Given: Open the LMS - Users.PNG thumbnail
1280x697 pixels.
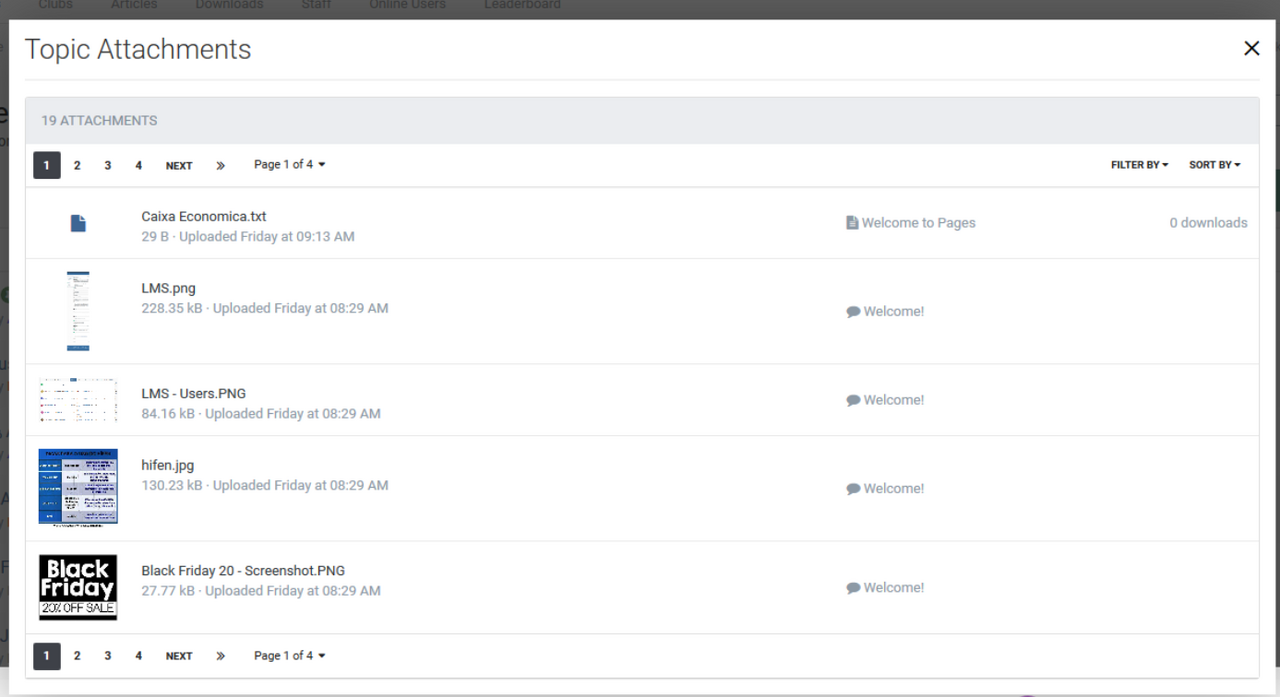Looking at the screenshot, I should [x=78, y=400].
